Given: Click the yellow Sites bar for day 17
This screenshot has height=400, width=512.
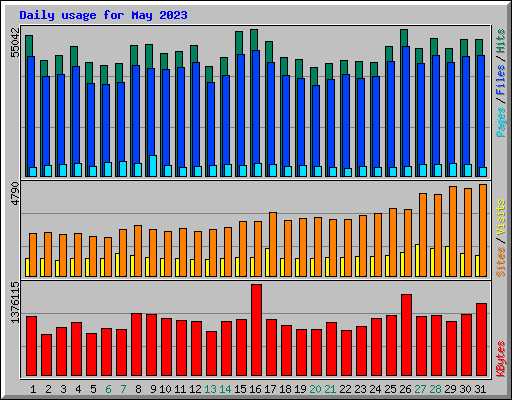Looking at the screenshot, I should [x=267, y=262].
